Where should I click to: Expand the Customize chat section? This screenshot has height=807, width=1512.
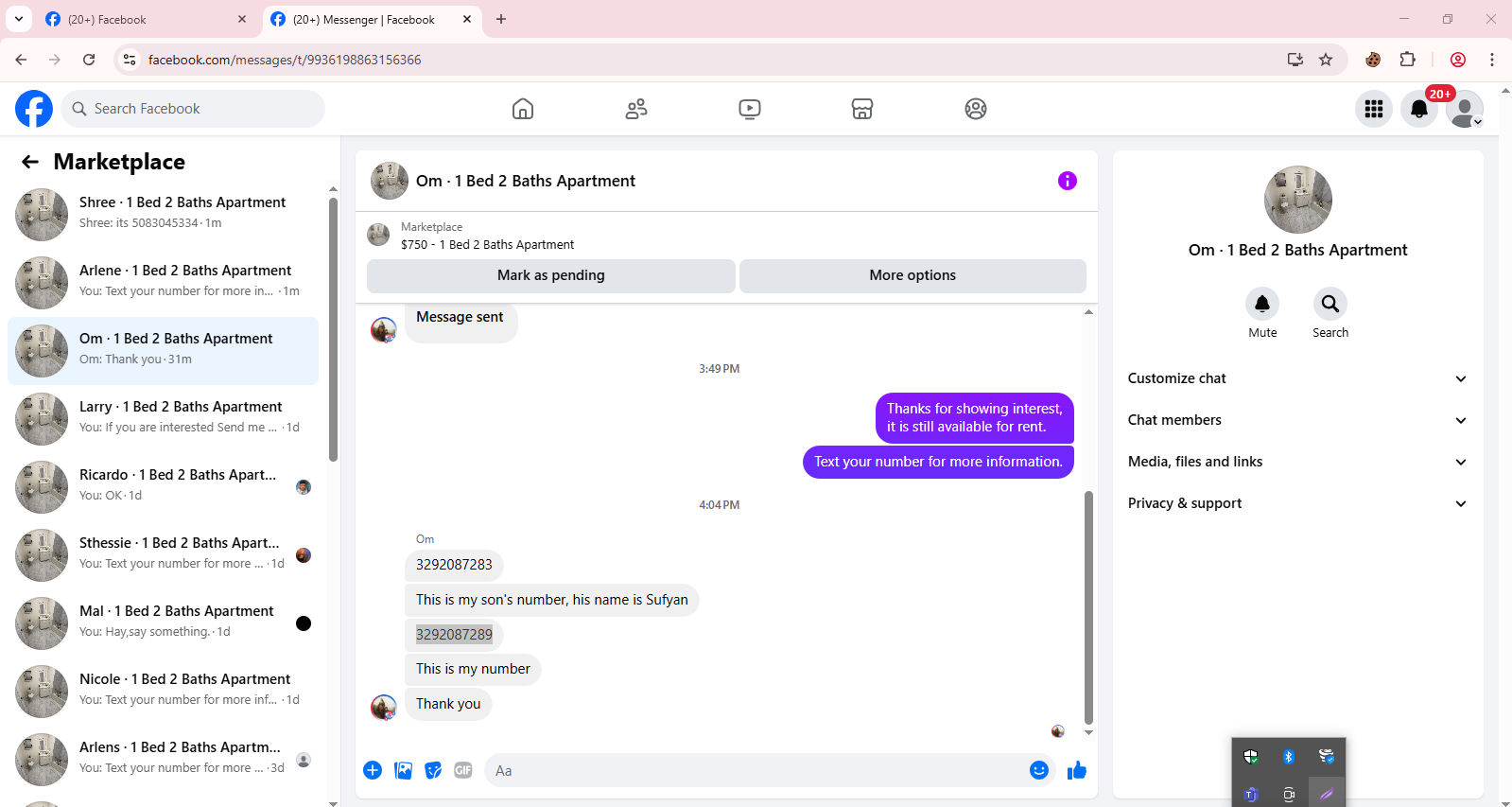click(x=1297, y=378)
